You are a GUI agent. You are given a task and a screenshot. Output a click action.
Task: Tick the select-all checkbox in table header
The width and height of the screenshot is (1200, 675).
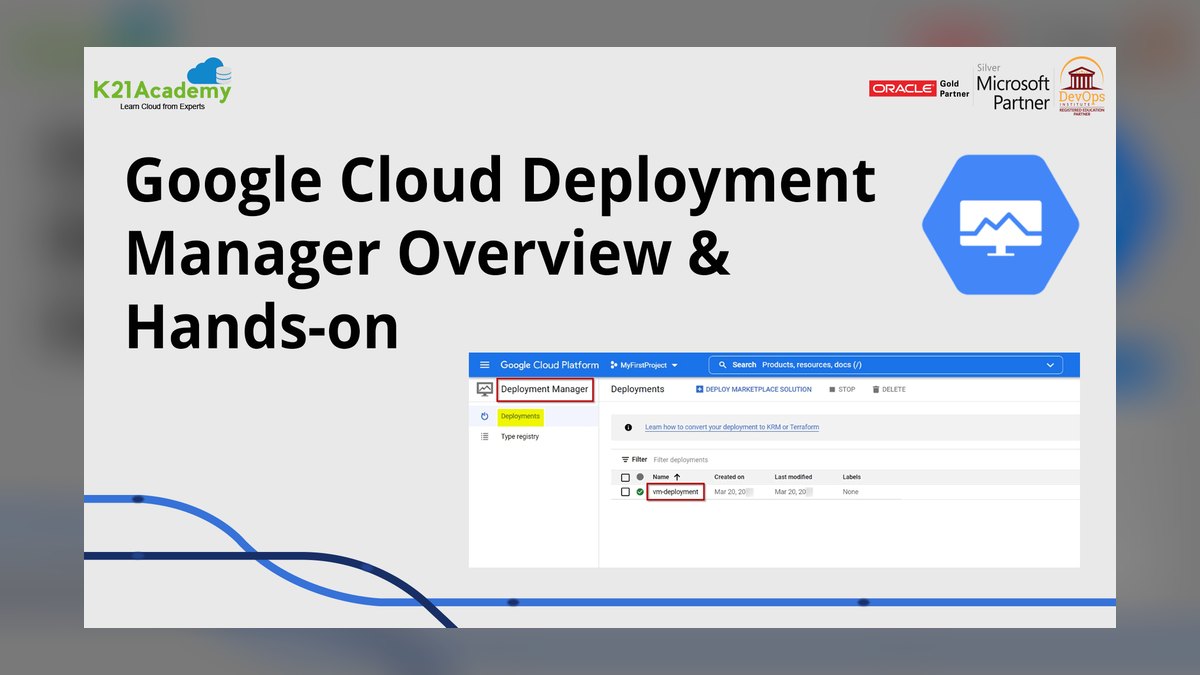click(626, 477)
